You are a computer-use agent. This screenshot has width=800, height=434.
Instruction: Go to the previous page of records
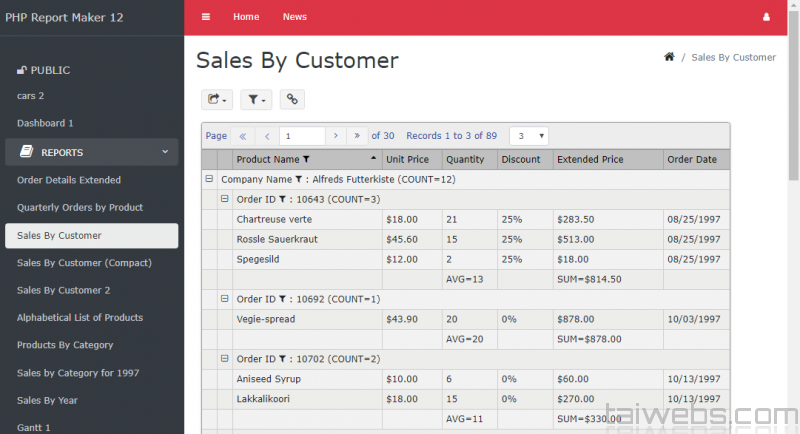(x=267, y=136)
